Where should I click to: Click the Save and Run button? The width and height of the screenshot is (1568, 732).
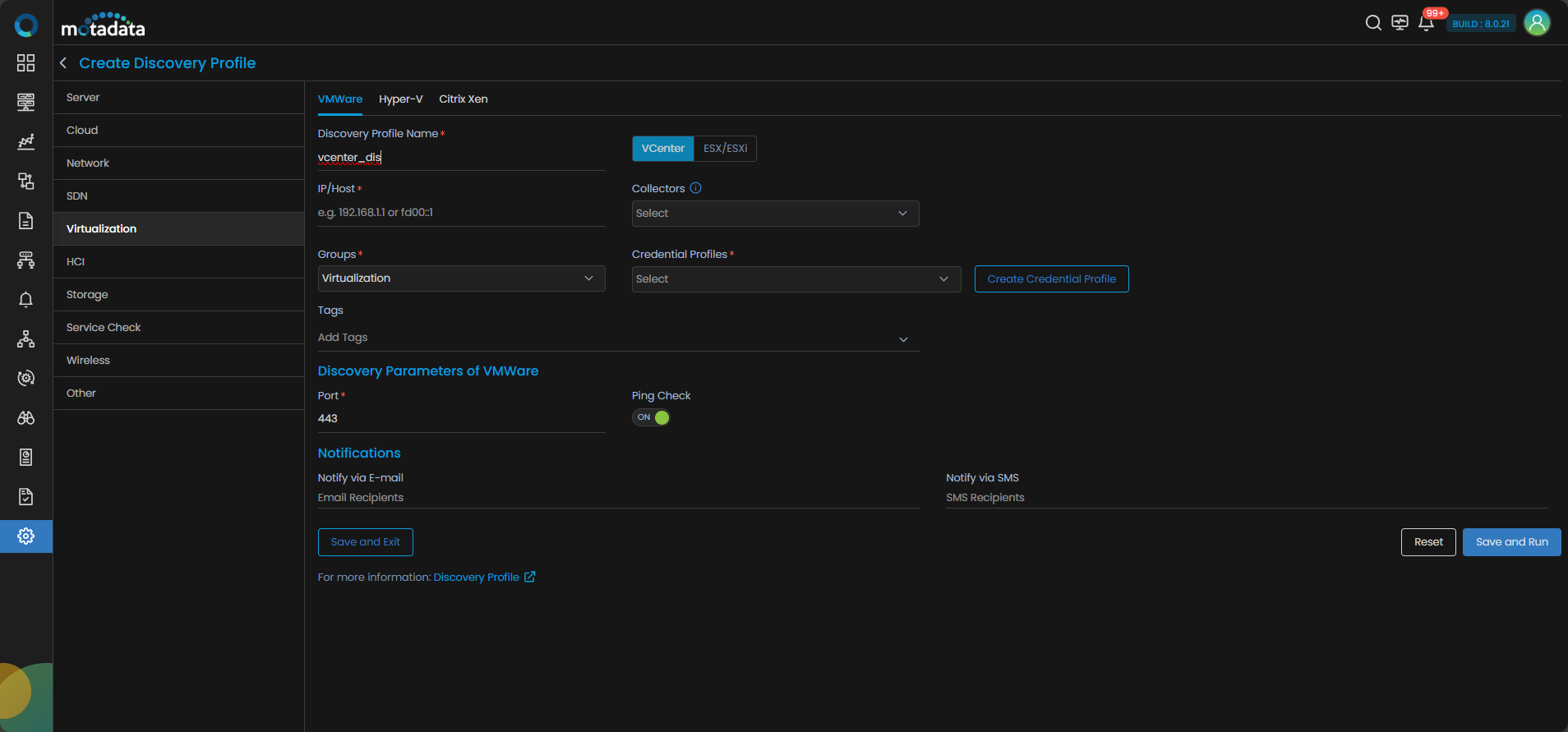(1511, 542)
